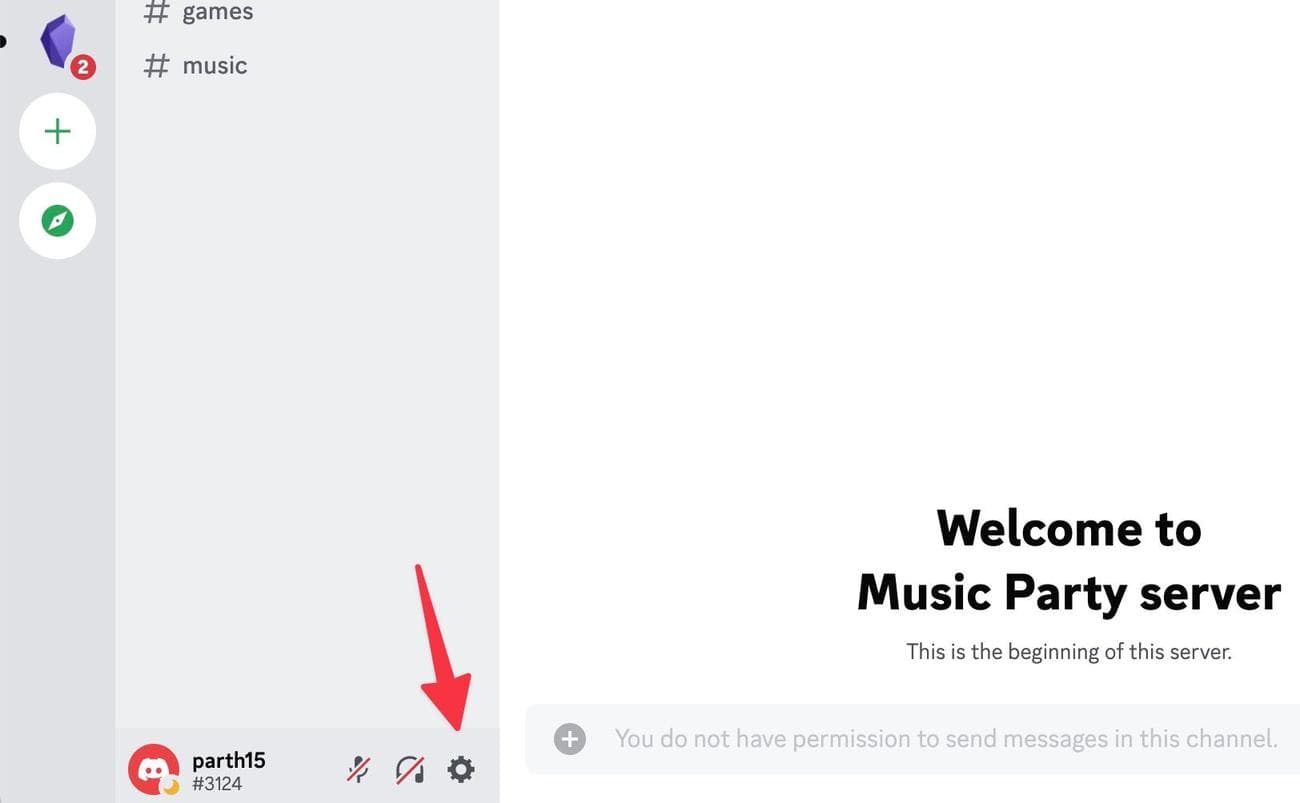Screen dimensions: 1300x803
Task: Open User Settings gear
Action: 461,769
